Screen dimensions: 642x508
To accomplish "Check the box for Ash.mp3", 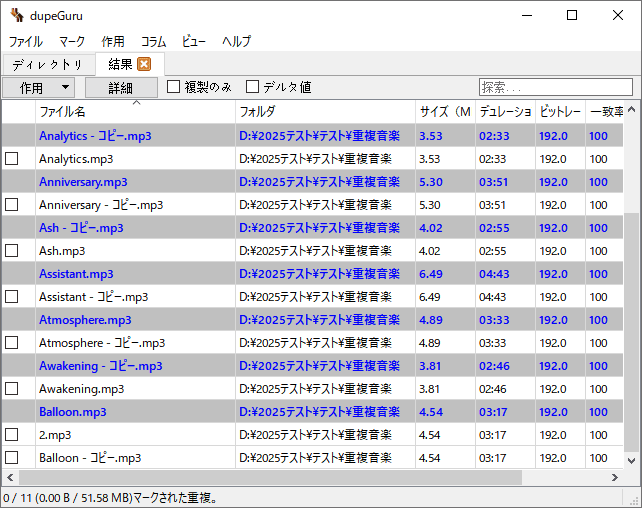I will (12, 251).
